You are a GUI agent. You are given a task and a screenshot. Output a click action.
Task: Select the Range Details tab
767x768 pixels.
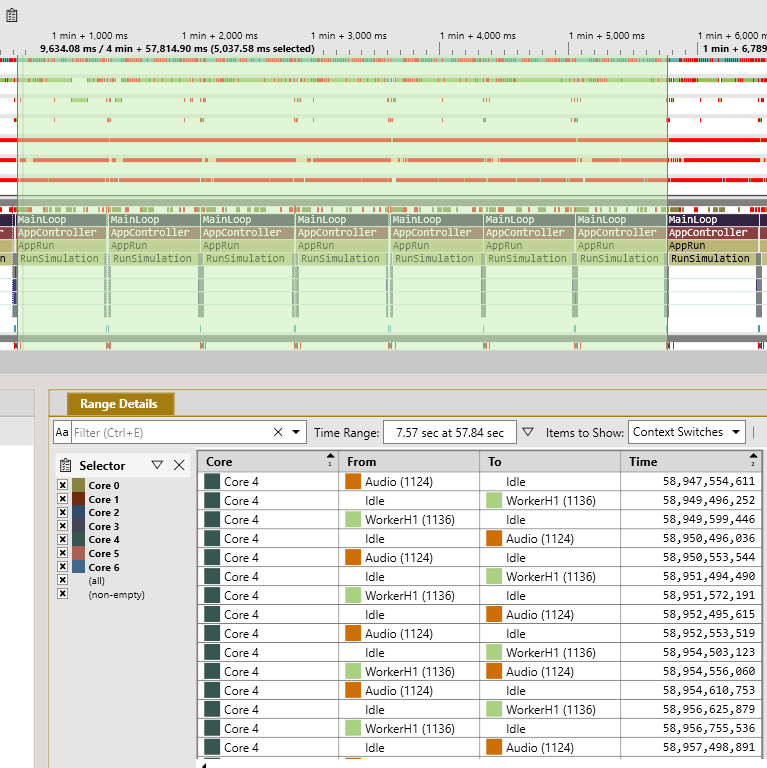[x=120, y=404]
